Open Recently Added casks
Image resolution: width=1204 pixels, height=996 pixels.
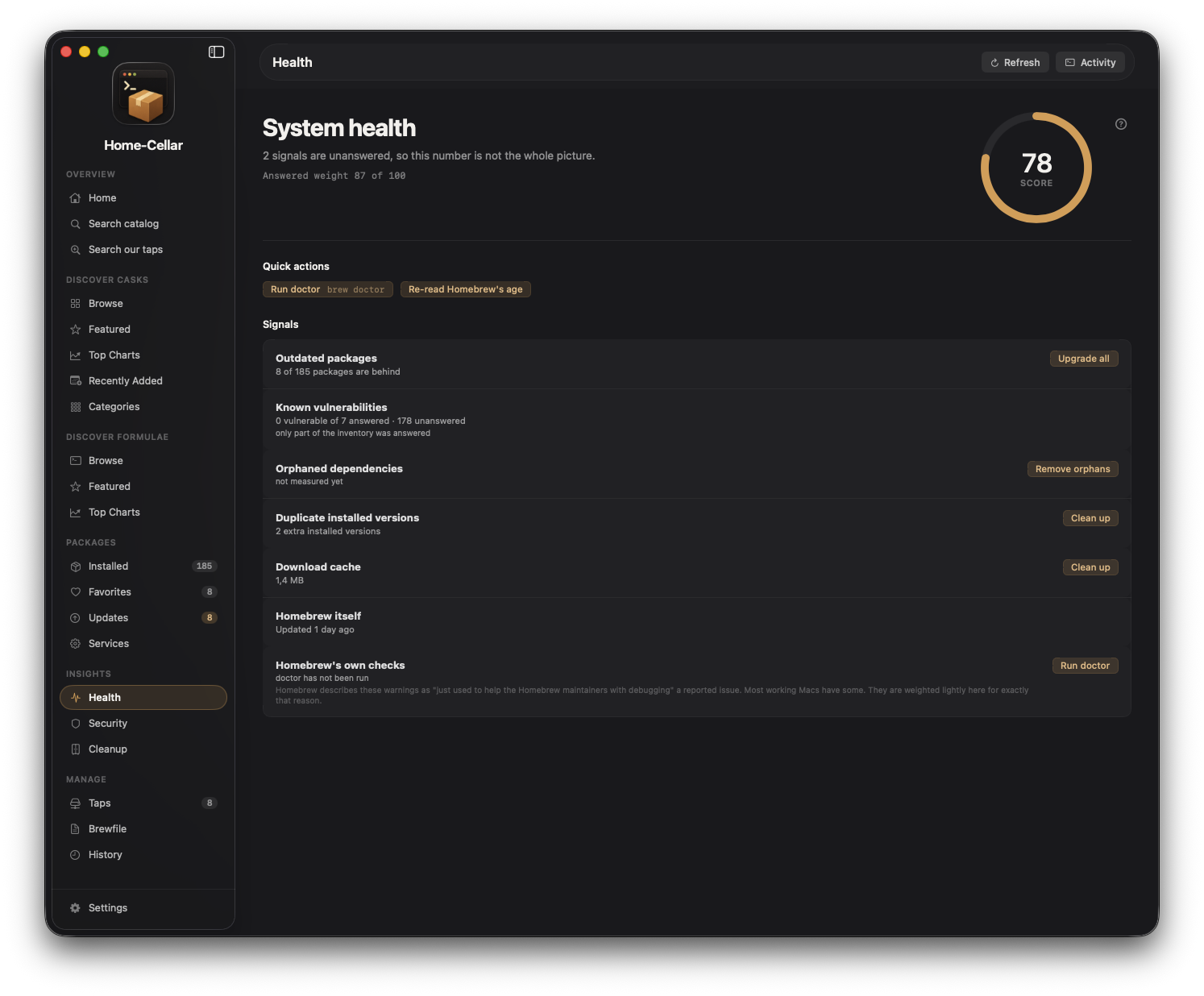point(143,381)
